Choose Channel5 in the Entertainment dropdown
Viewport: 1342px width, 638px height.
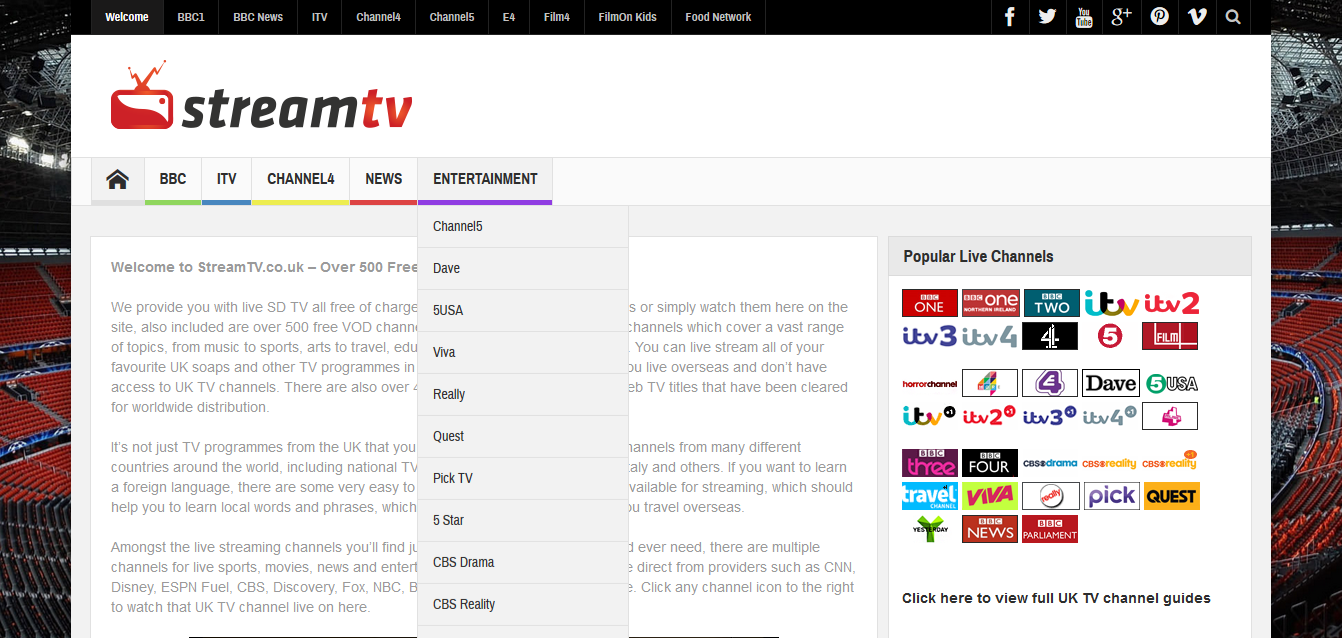coord(523,227)
